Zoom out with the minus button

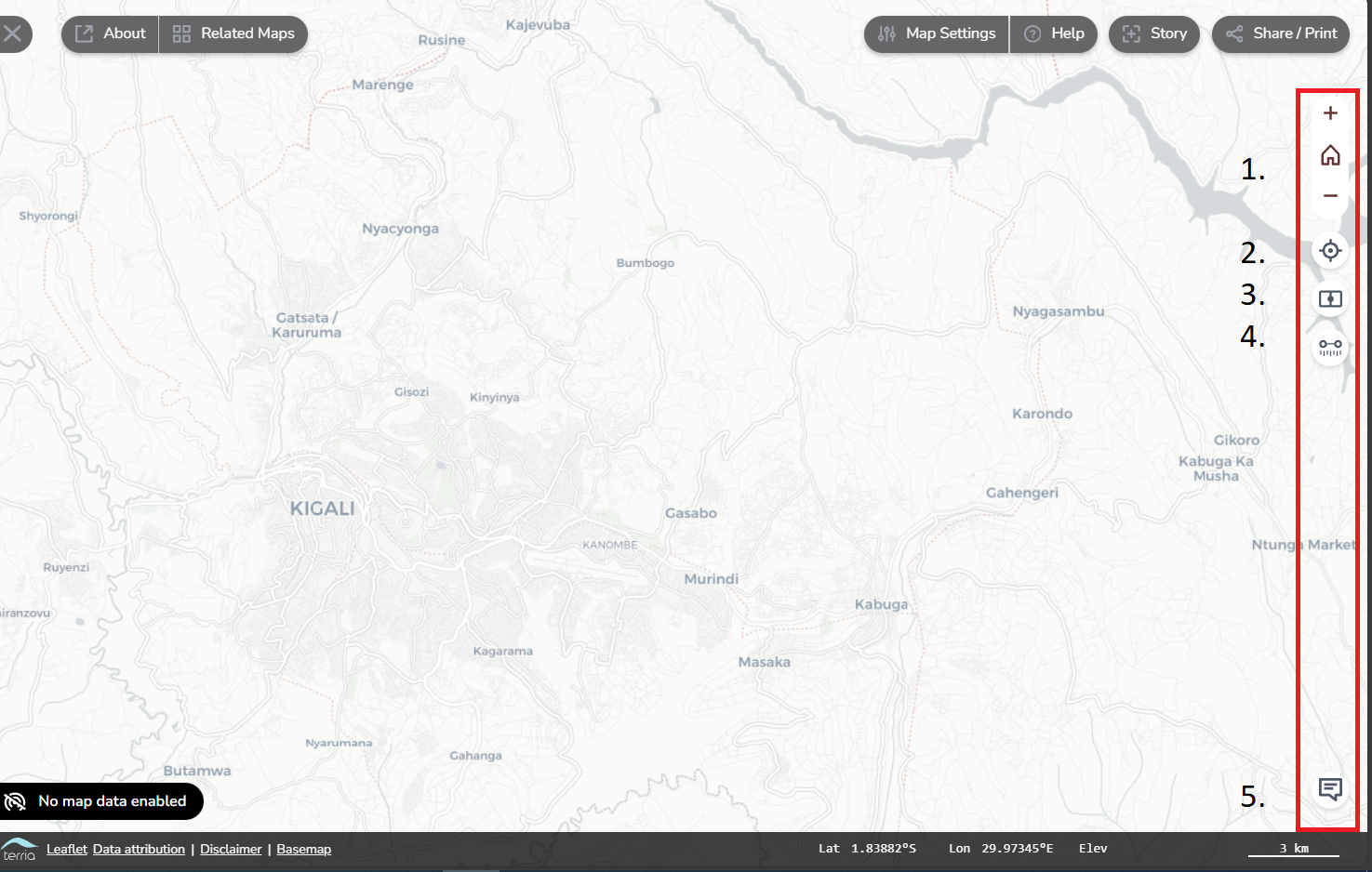tap(1330, 195)
